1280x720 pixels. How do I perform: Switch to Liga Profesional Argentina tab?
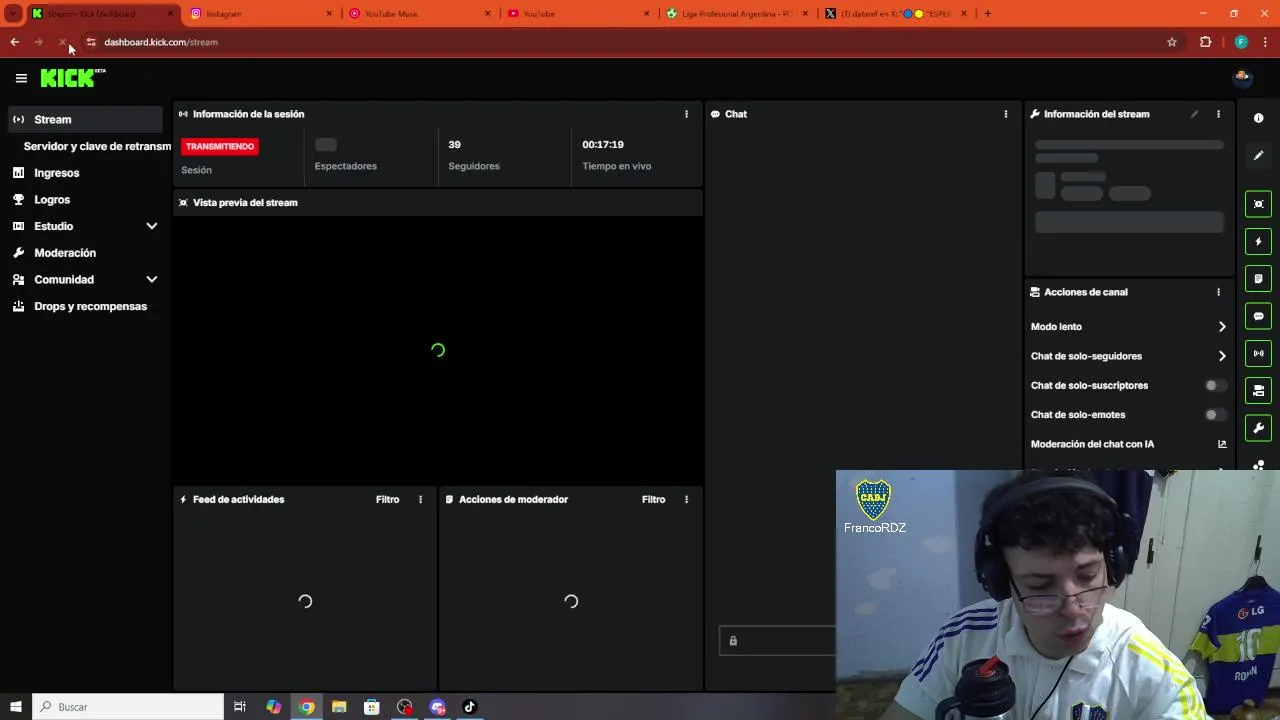(737, 14)
